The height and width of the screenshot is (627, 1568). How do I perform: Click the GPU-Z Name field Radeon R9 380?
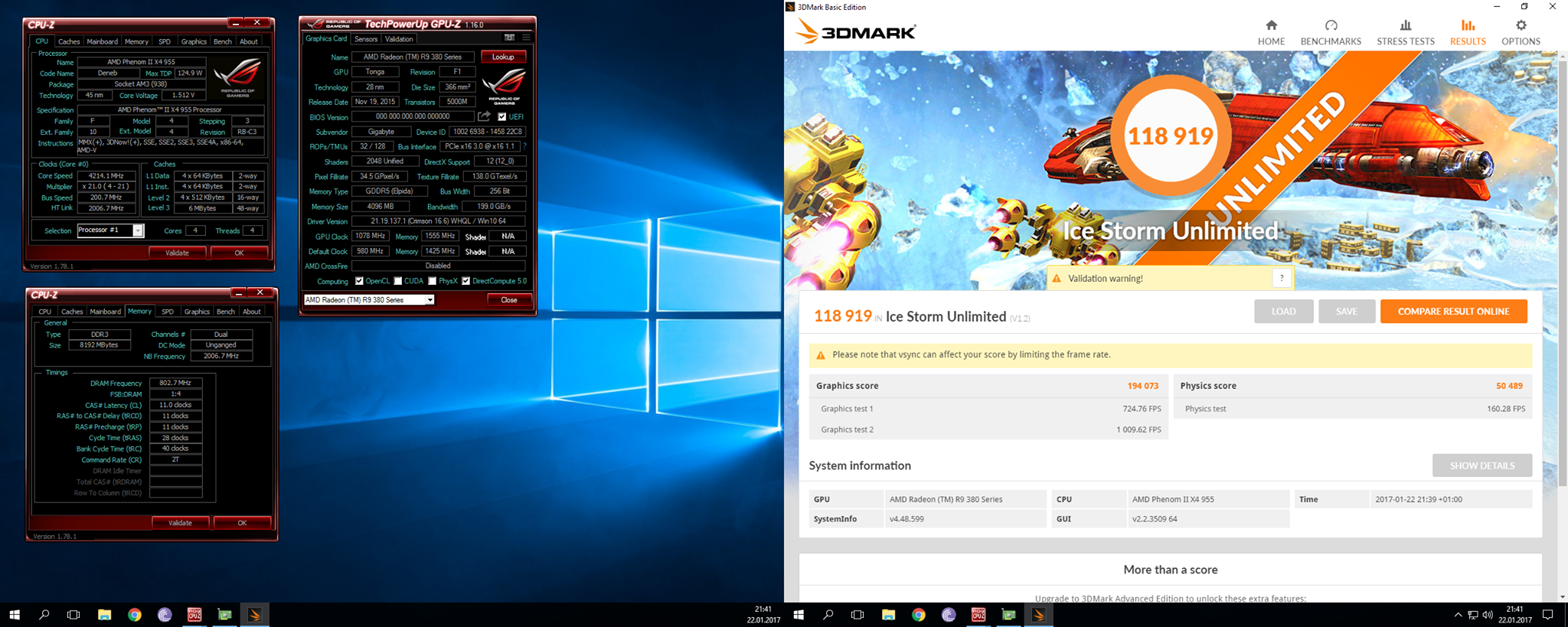point(413,57)
